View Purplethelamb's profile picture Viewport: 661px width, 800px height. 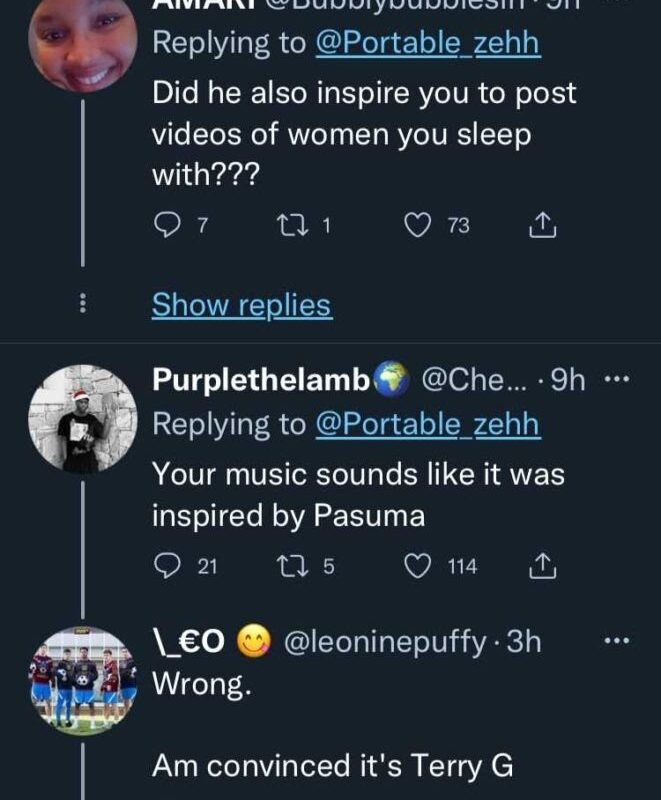pos(82,418)
